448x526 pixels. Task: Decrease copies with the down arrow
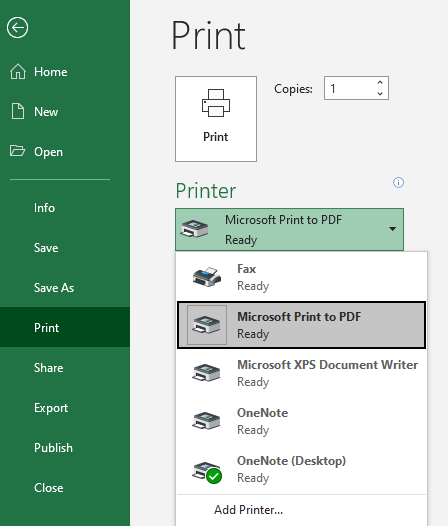point(380,94)
